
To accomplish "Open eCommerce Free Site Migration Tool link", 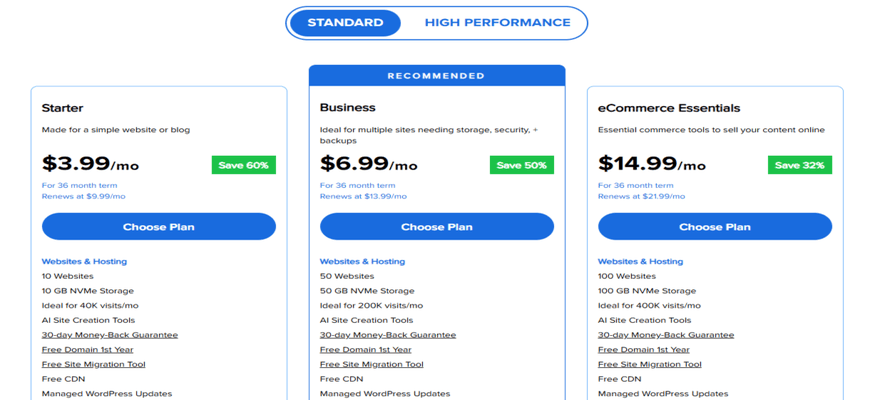I will [650, 365].
